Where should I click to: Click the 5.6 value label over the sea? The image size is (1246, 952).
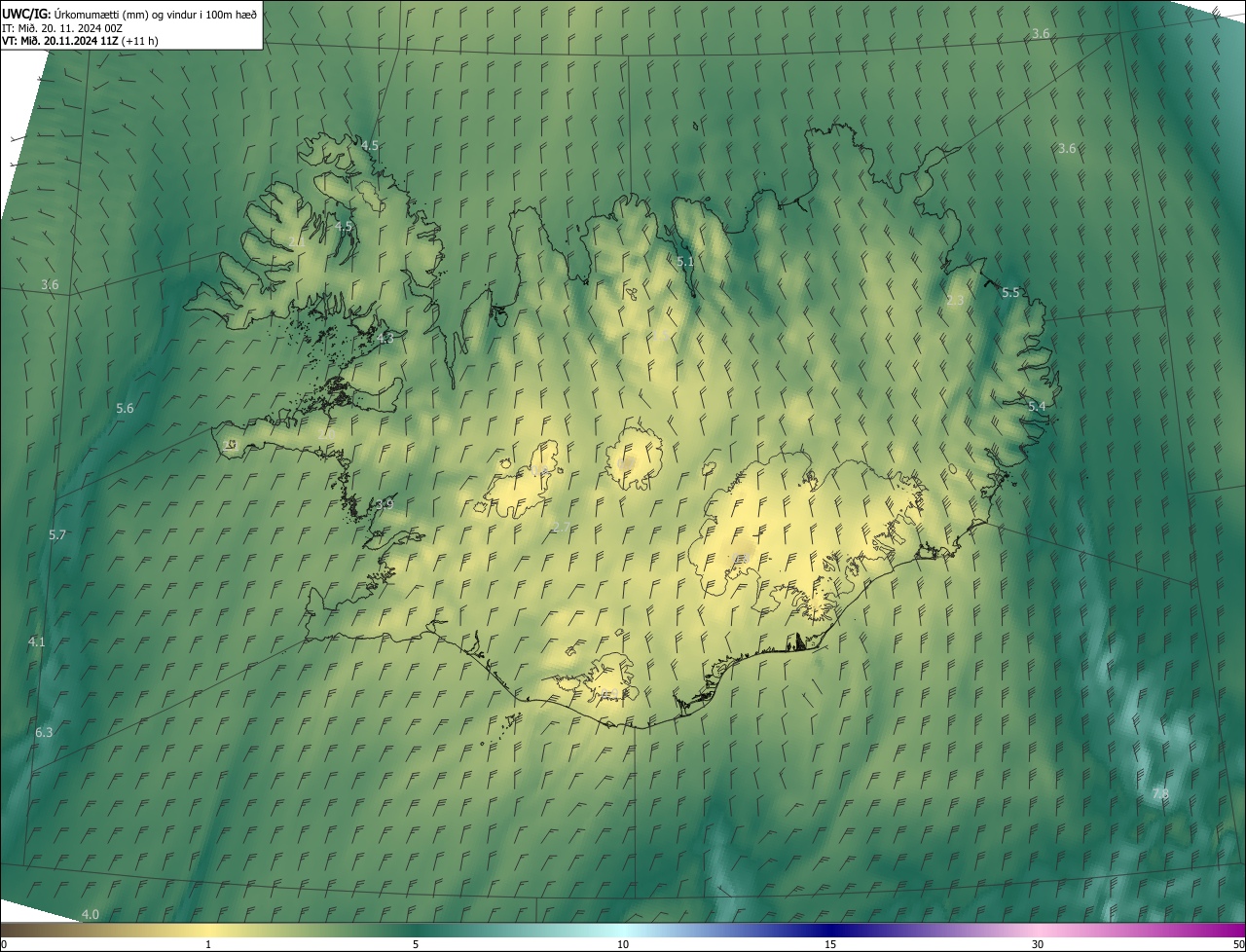125,409
